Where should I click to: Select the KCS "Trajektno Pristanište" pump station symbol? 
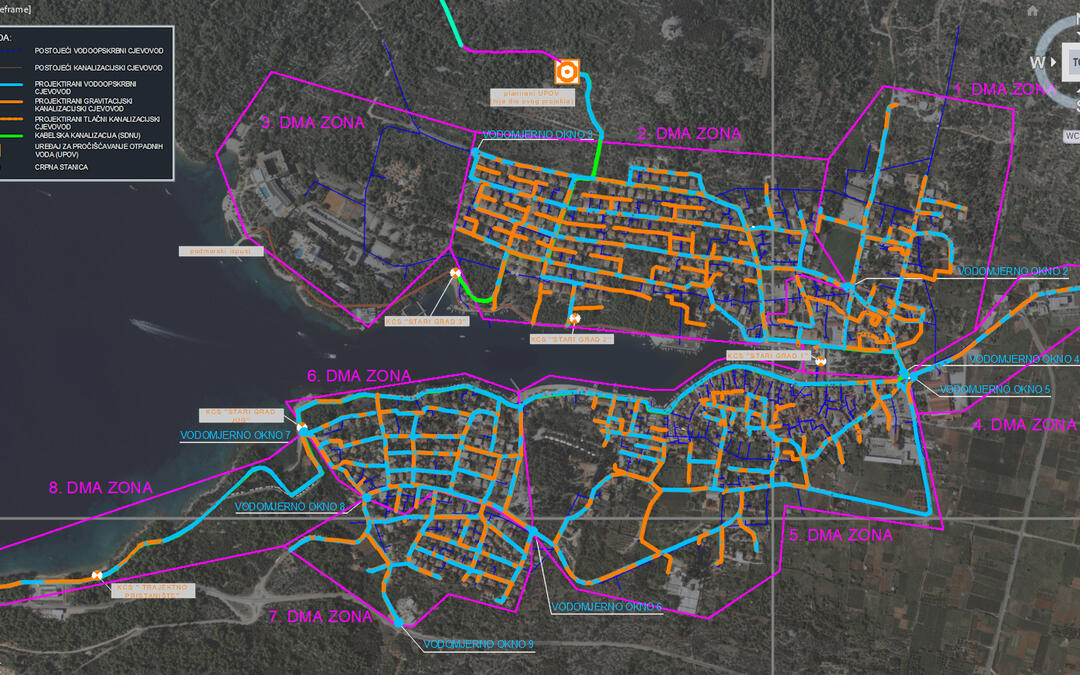point(97,575)
